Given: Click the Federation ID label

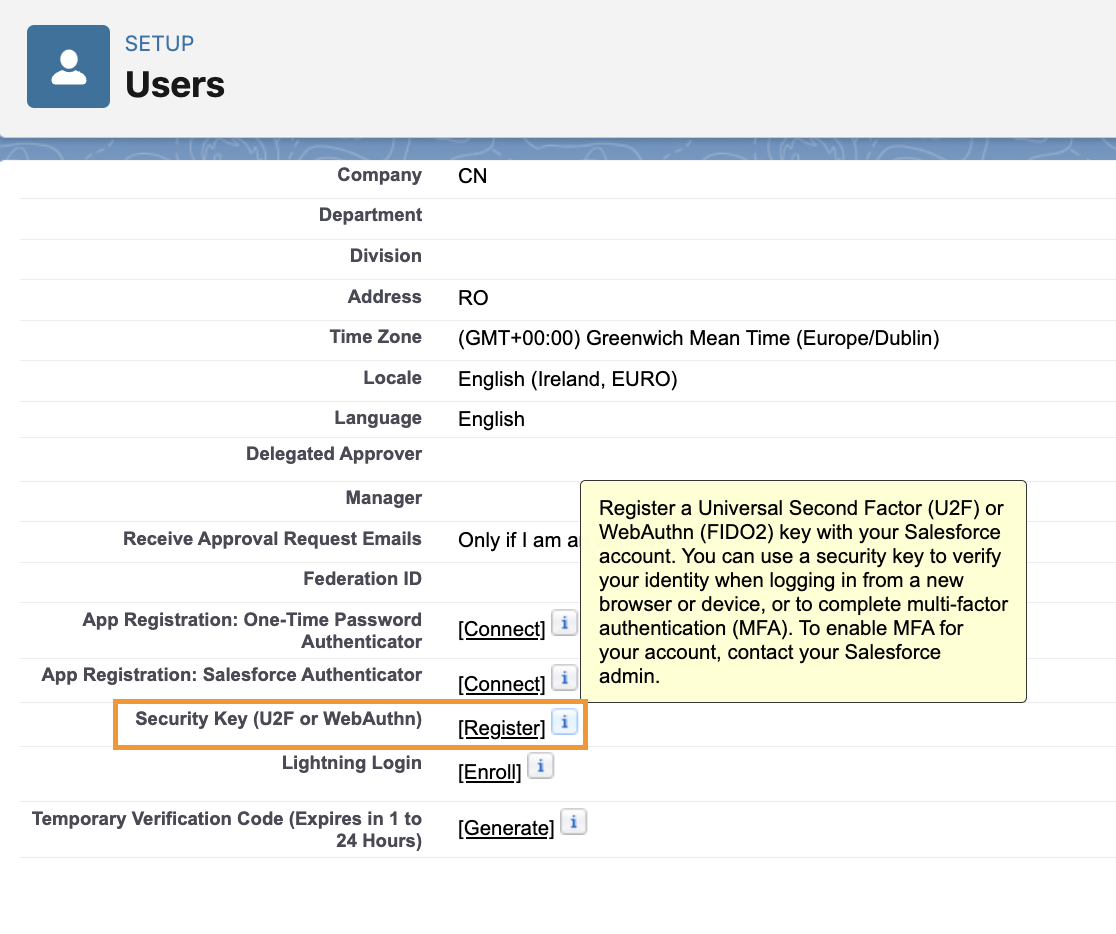Looking at the screenshot, I should tap(363, 579).
